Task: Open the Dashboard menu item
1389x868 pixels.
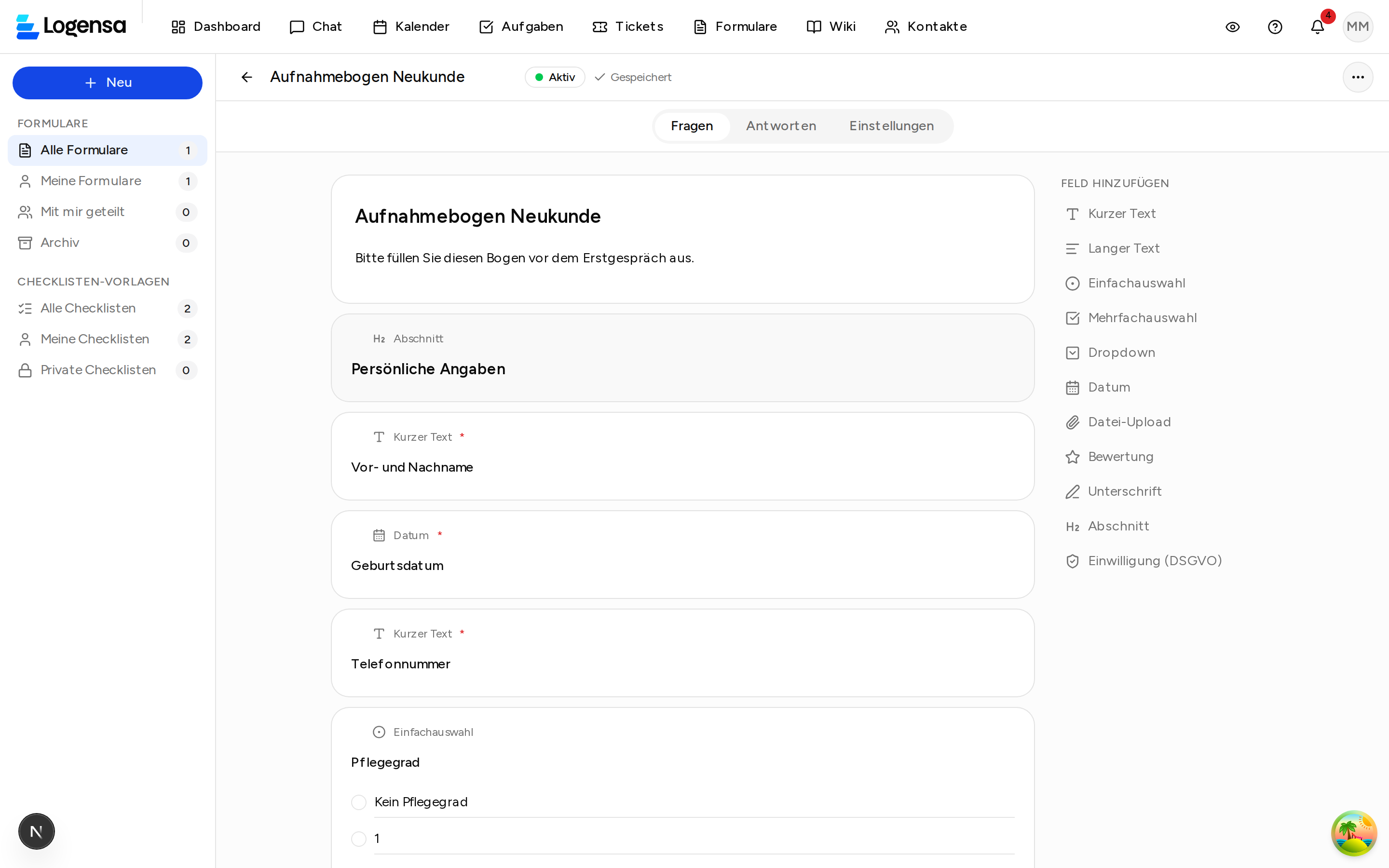Action: click(216, 27)
